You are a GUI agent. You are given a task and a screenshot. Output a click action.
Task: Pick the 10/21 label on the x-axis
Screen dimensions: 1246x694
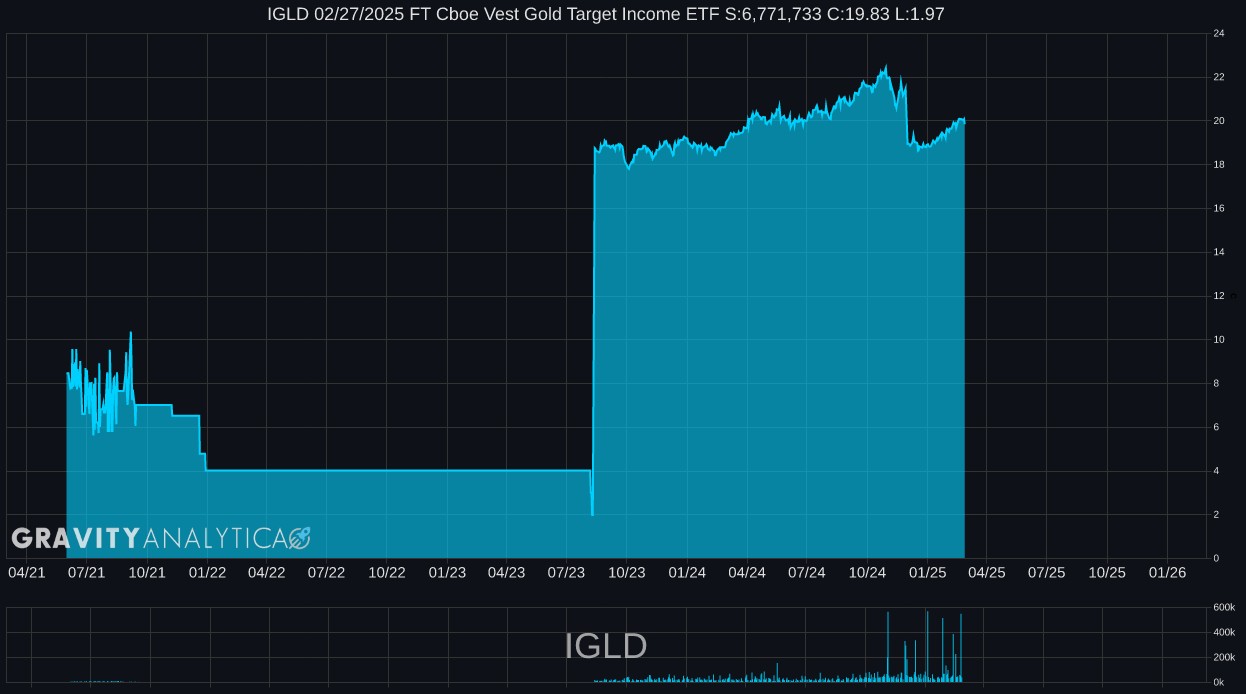[x=147, y=573]
